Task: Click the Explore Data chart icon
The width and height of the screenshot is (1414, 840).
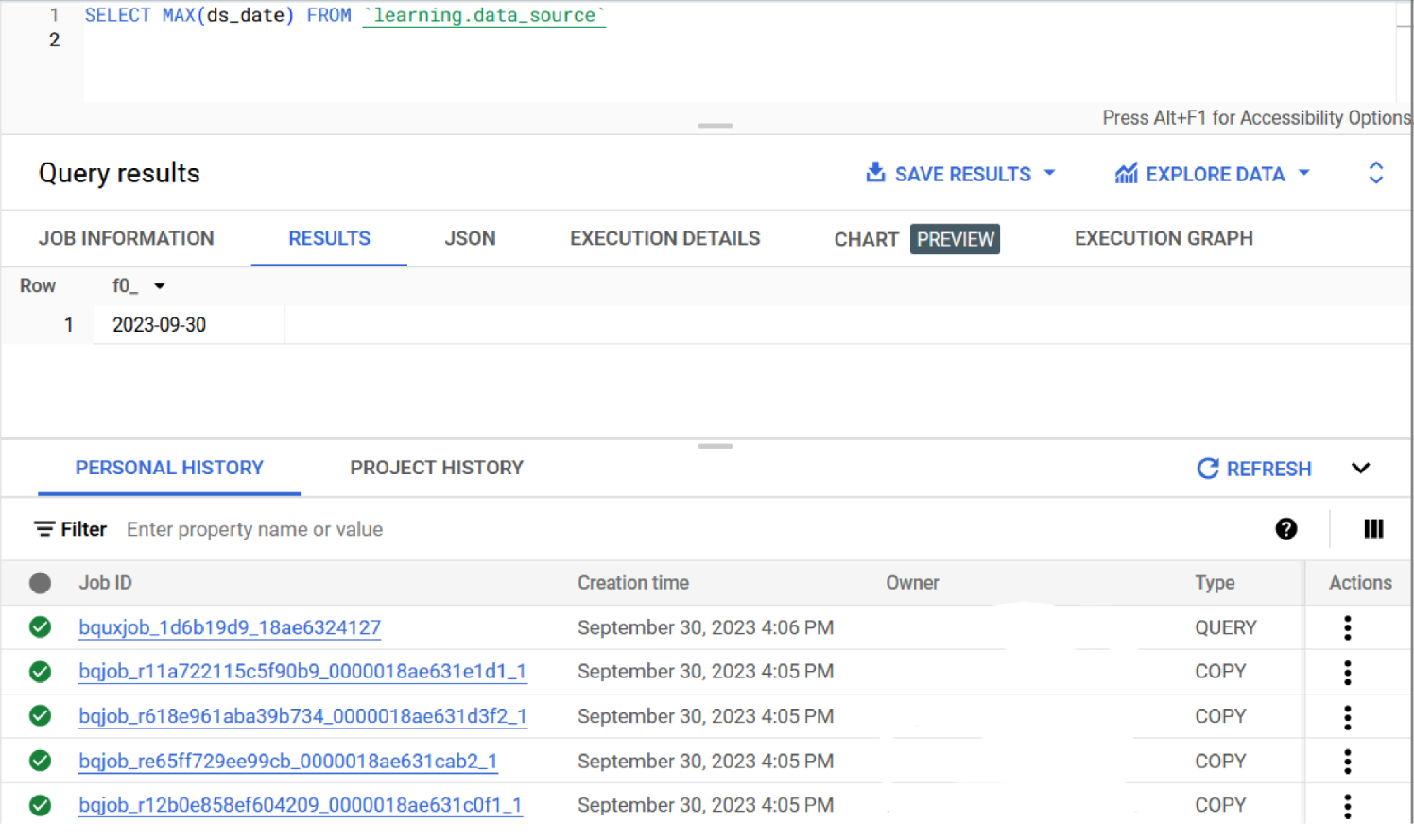Action: 1126,174
